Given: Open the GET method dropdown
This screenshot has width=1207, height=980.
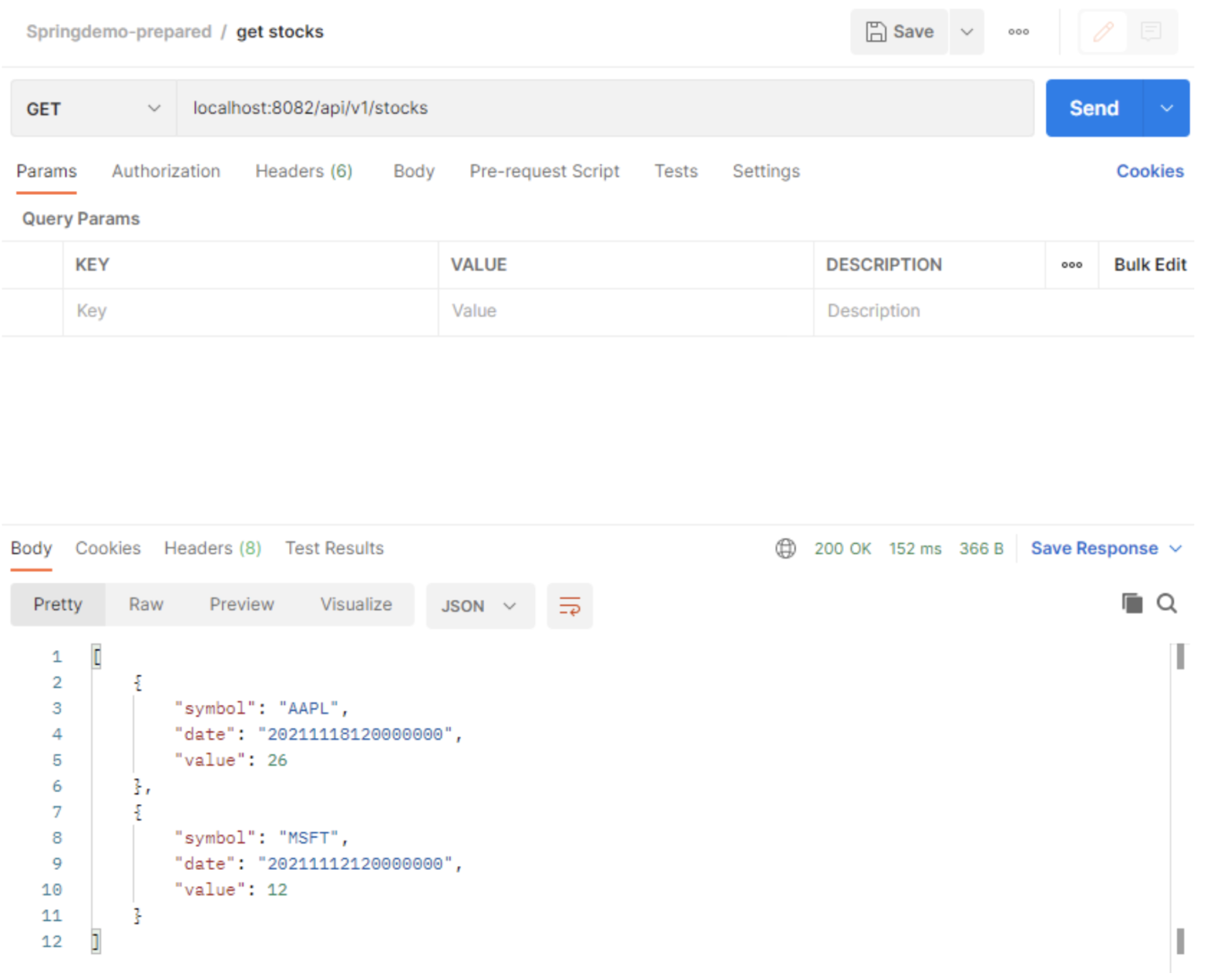Looking at the screenshot, I should tap(93, 108).
